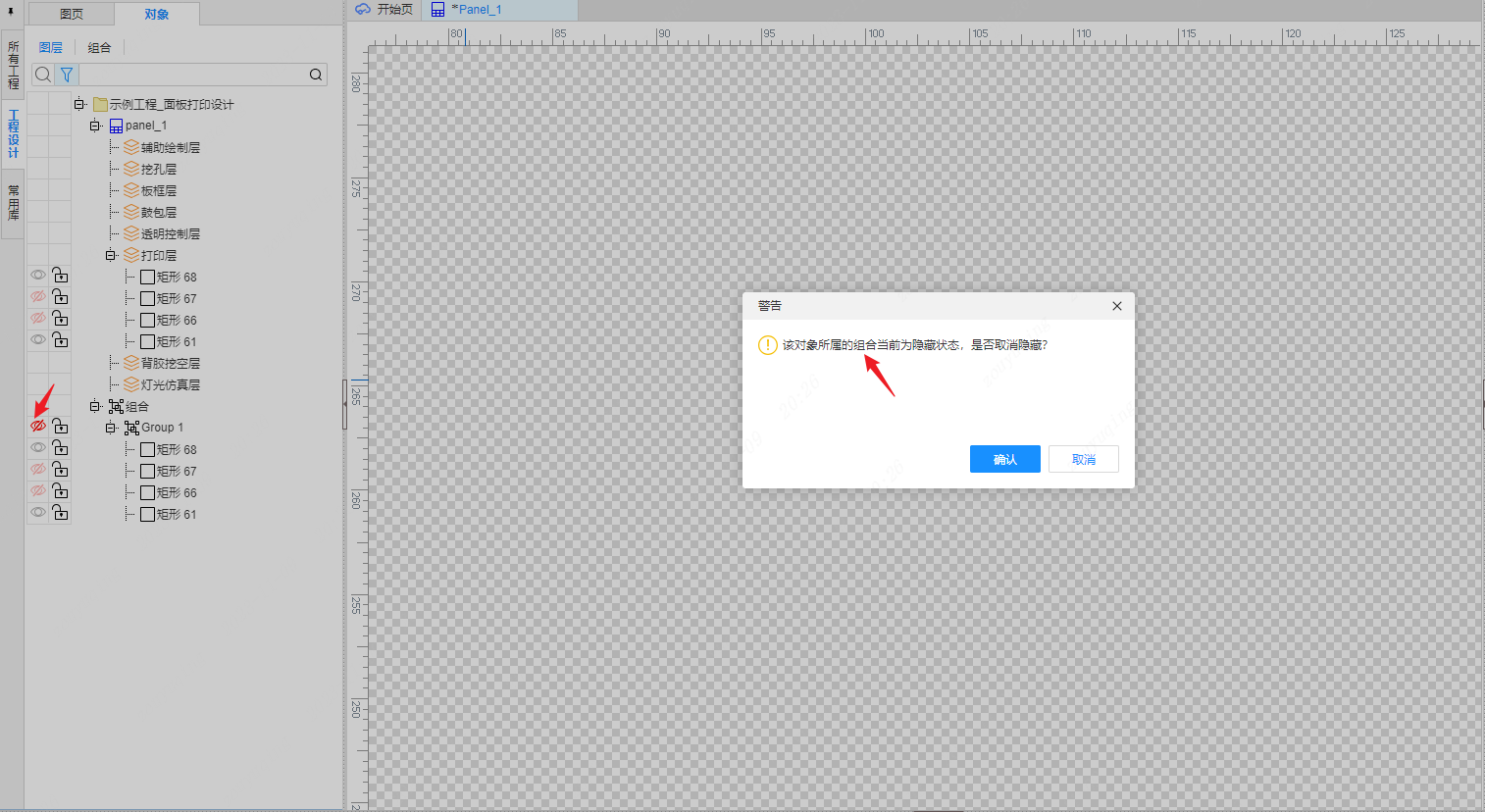Toggle lock for 矩形 61 under 打印层

[61, 340]
